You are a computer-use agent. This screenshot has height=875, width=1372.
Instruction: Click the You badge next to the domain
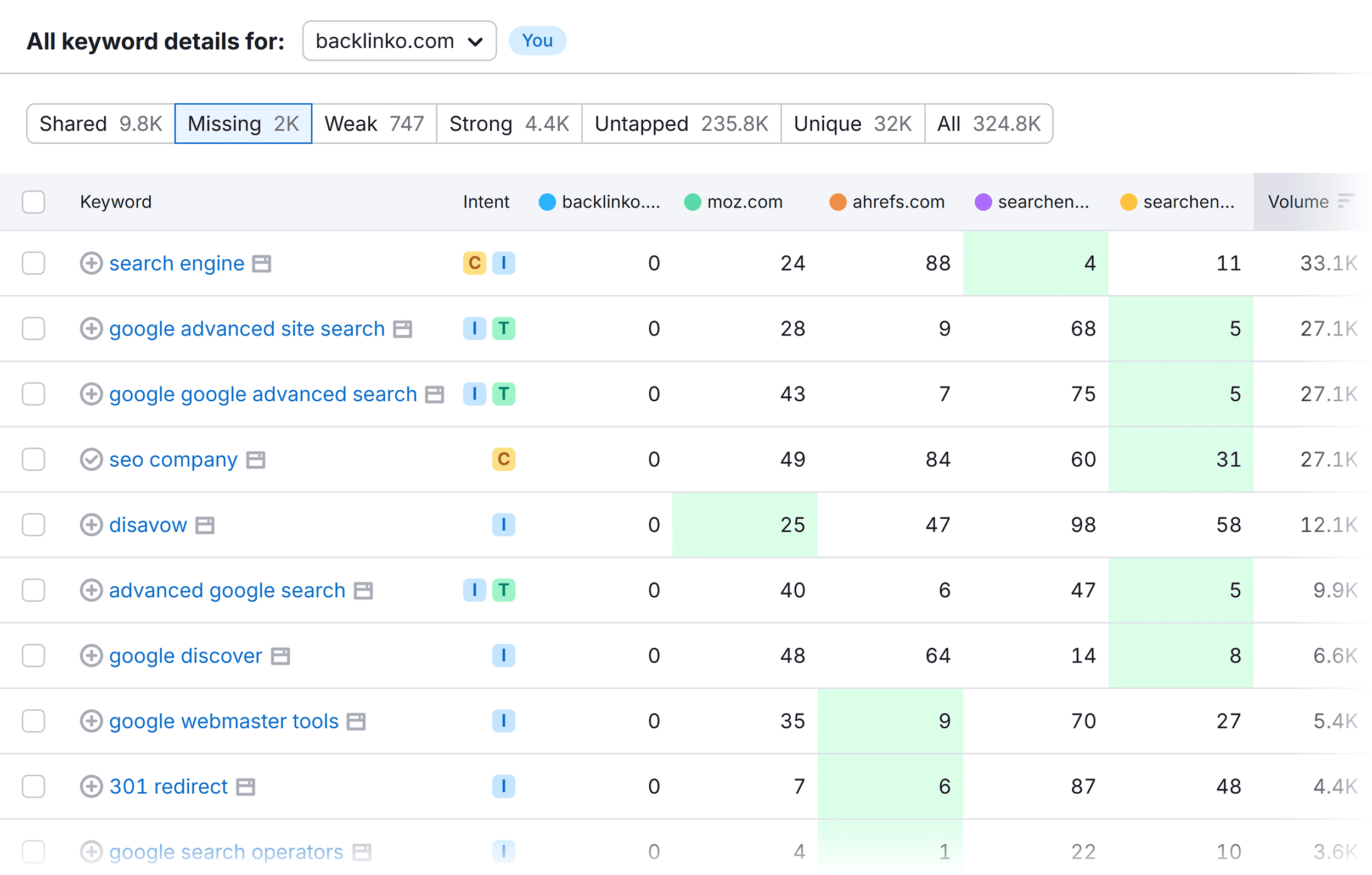point(537,41)
